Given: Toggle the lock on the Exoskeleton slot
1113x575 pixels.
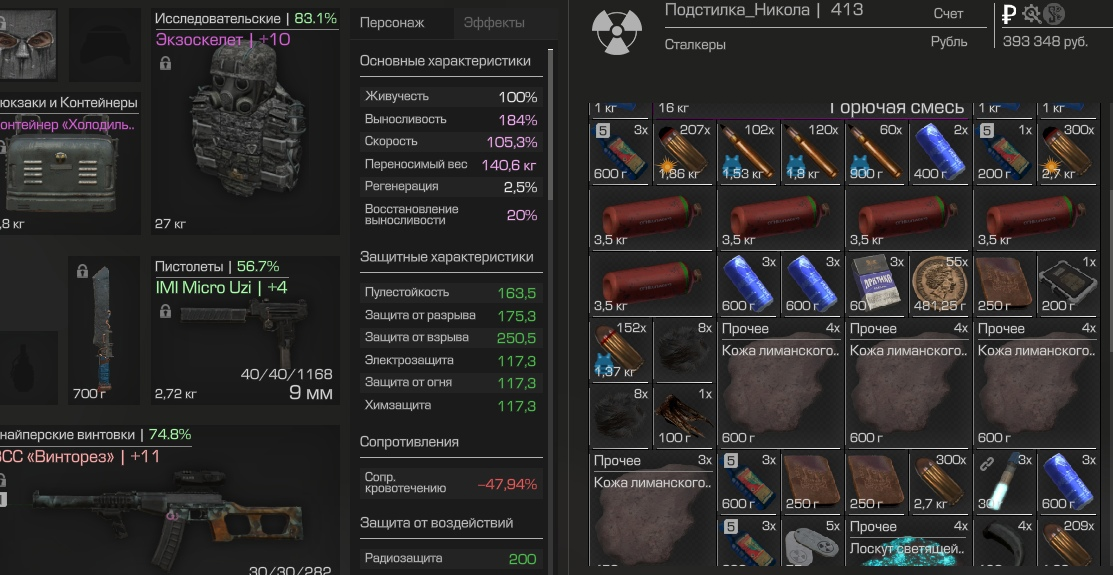Looking at the screenshot, I should (x=165, y=65).
